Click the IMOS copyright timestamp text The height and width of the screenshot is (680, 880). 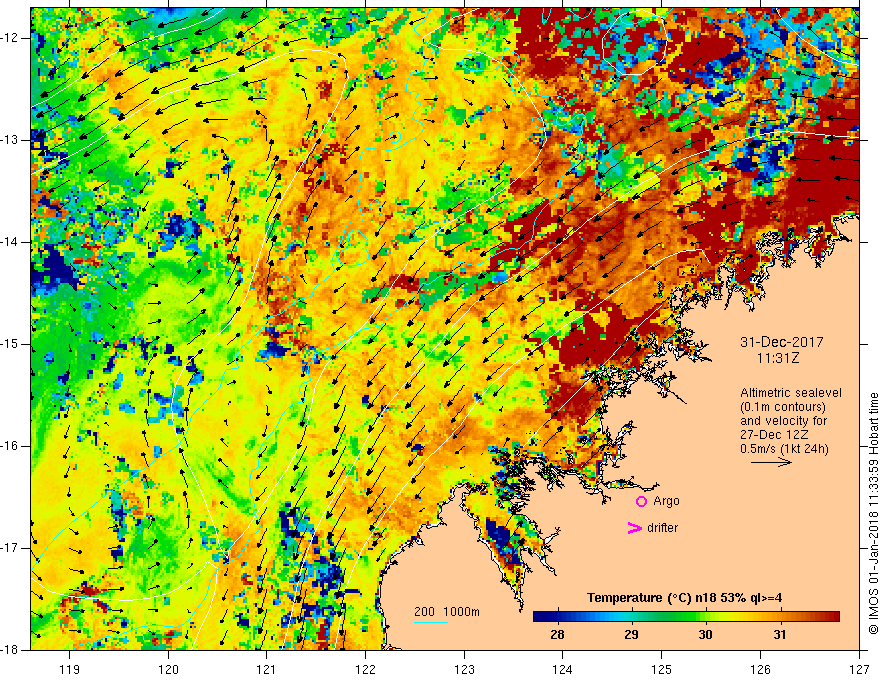[x=873, y=513]
